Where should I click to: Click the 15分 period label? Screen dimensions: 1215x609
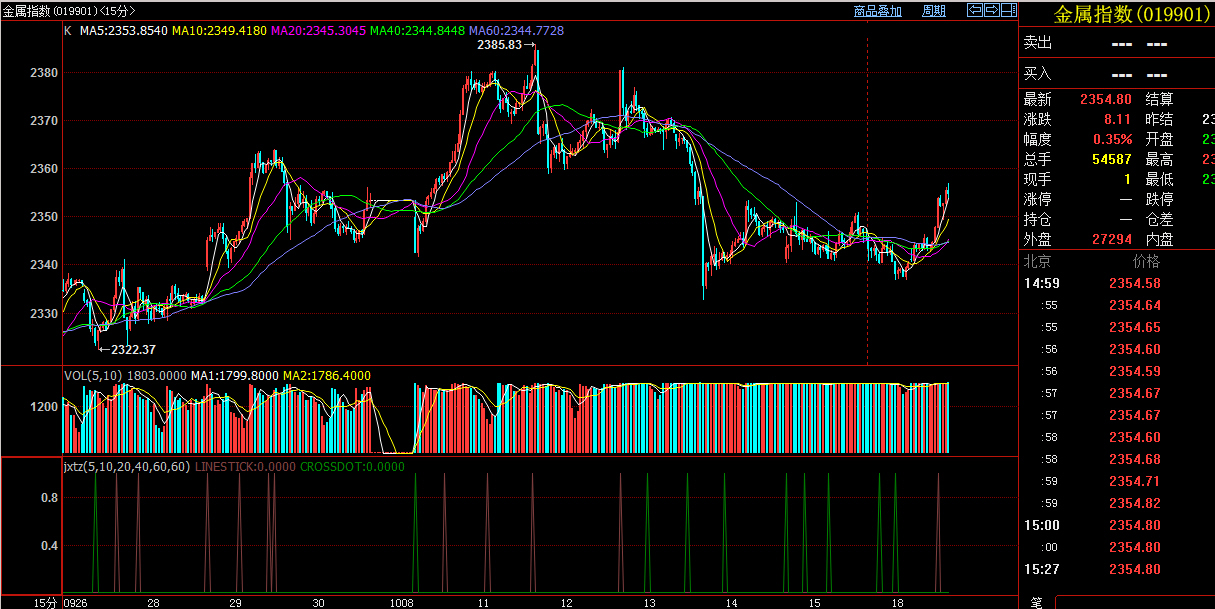point(45,603)
